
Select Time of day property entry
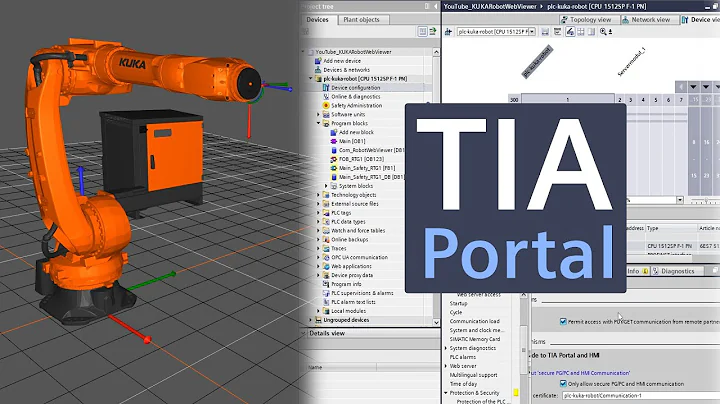(x=463, y=384)
